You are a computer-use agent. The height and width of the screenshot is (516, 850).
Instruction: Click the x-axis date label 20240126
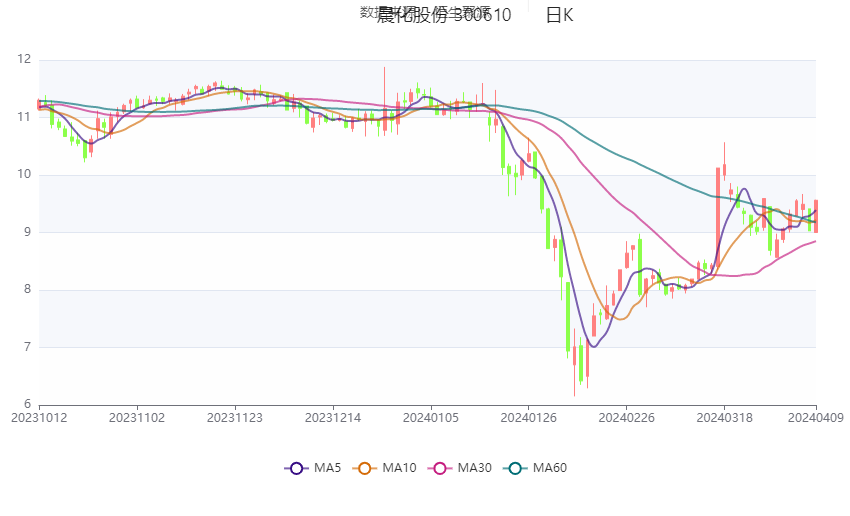pos(529,418)
